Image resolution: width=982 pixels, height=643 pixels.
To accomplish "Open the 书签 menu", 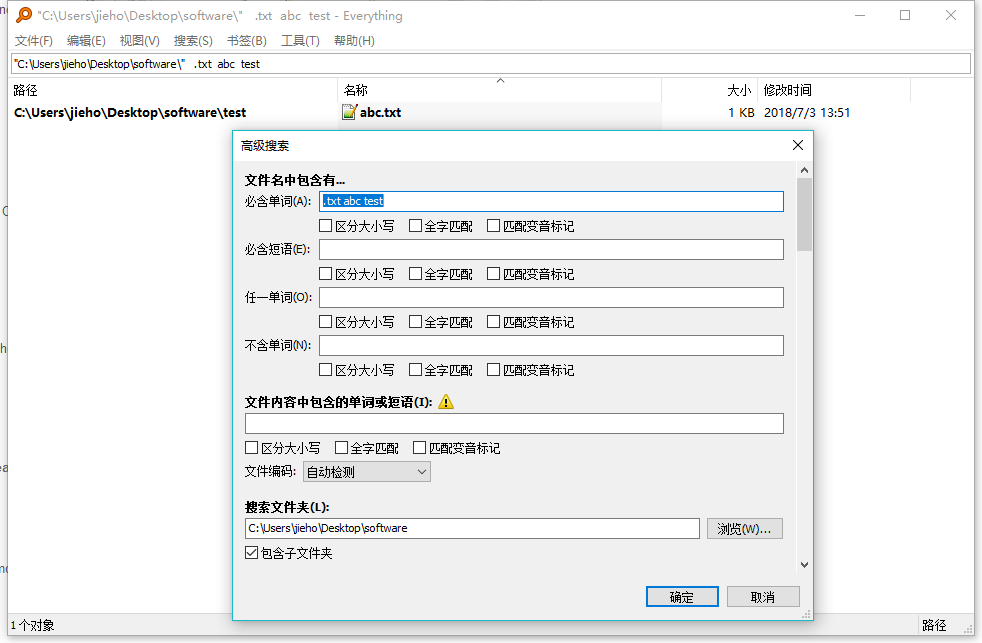I will [x=245, y=40].
